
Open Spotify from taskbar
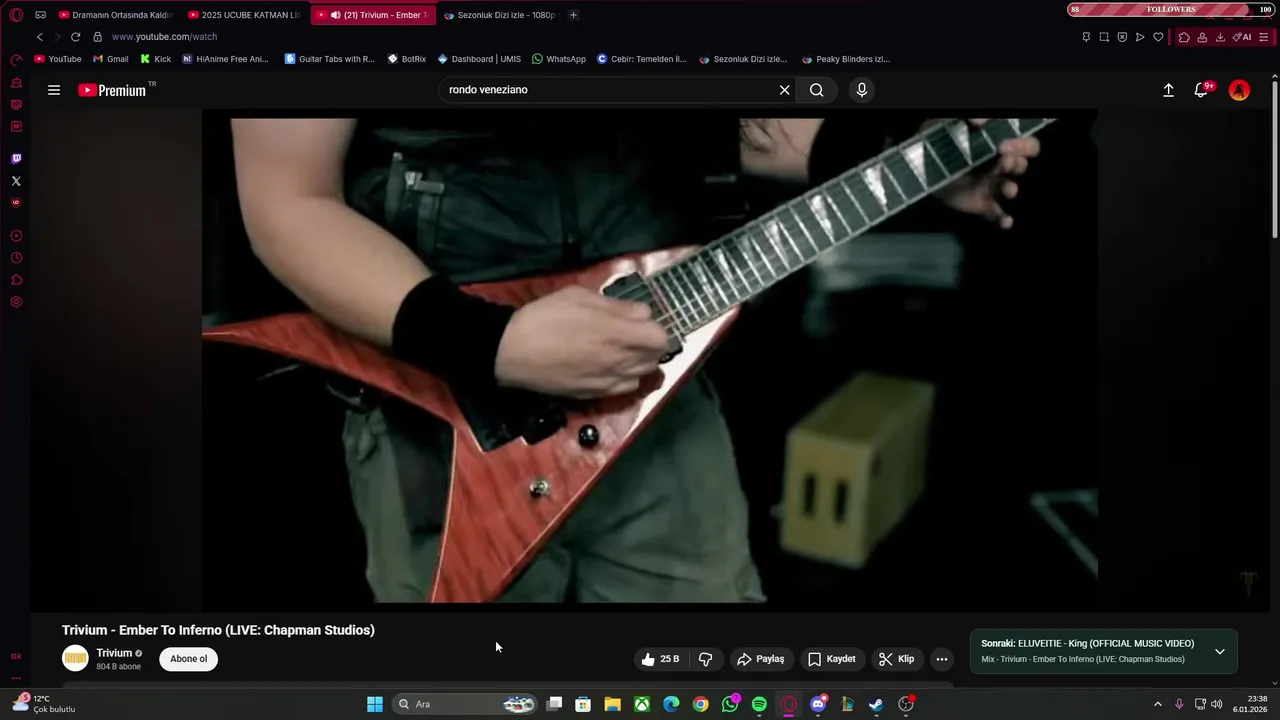[x=759, y=704]
